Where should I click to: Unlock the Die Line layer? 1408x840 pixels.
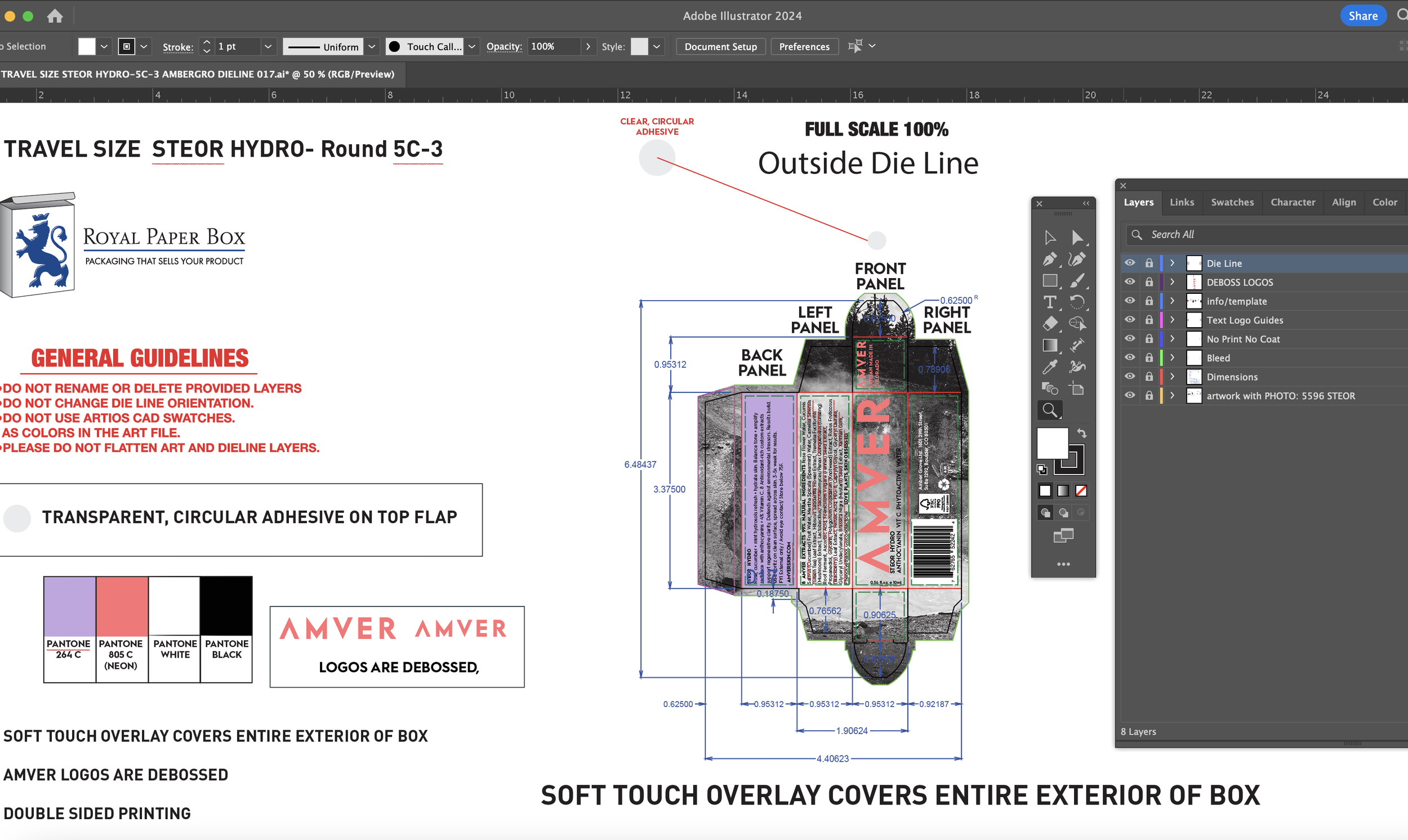(x=1149, y=263)
